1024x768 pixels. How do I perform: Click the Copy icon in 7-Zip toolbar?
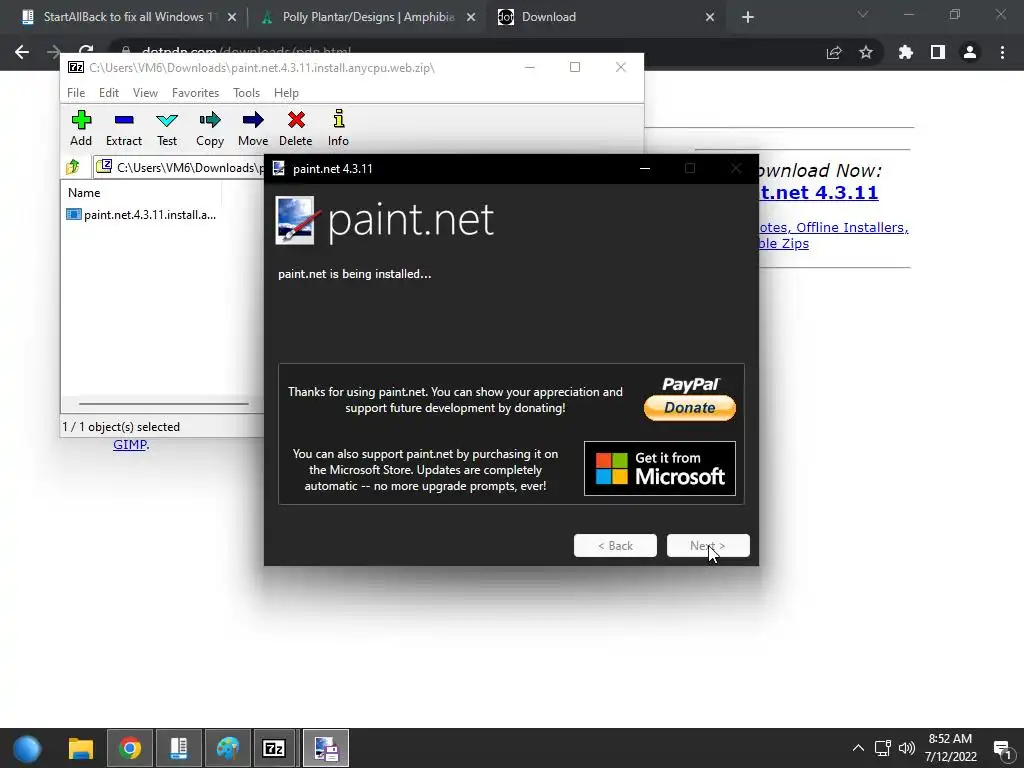pyautogui.click(x=210, y=128)
